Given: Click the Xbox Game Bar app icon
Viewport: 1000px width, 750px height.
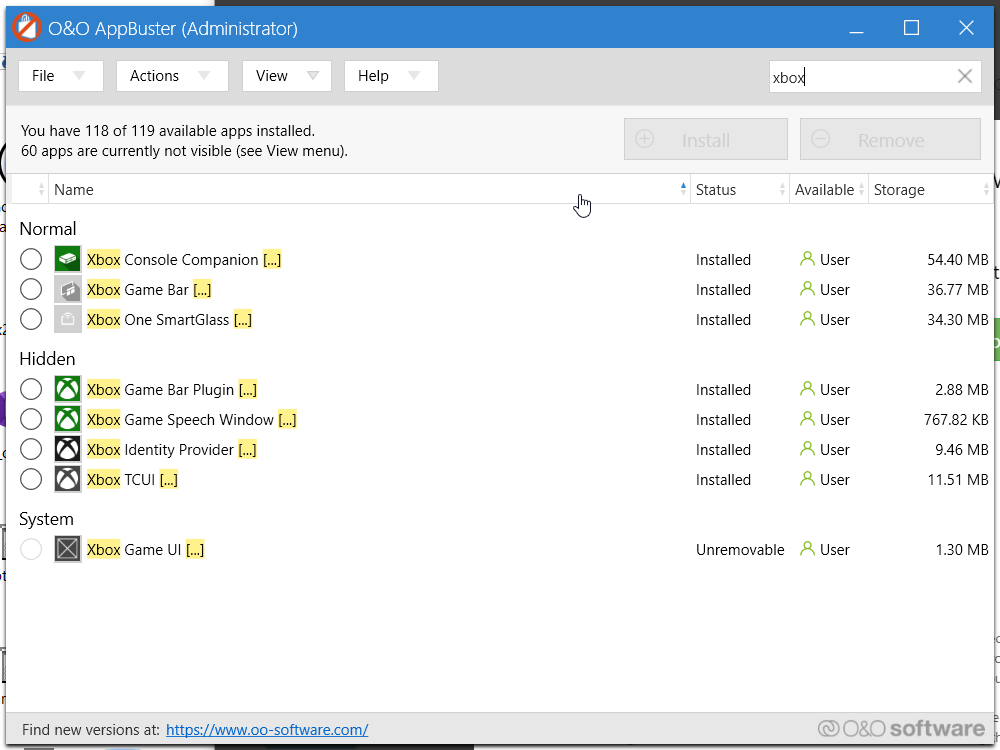Looking at the screenshot, I should [68, 289].
